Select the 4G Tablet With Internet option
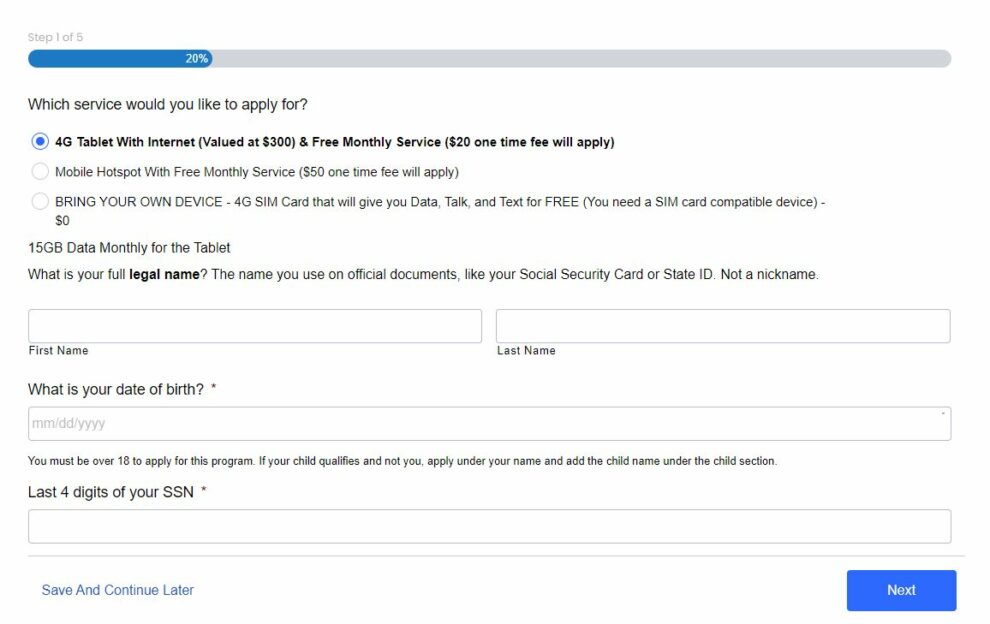 [x=40, y=141]
